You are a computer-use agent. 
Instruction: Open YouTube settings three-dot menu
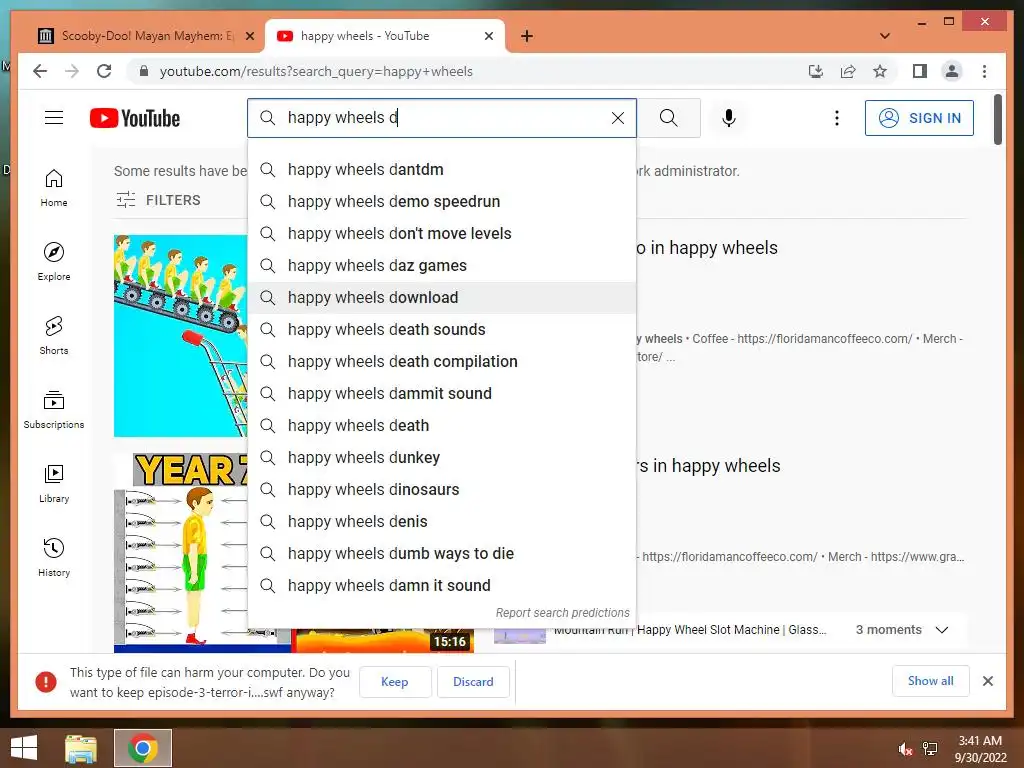coord(837,118)
